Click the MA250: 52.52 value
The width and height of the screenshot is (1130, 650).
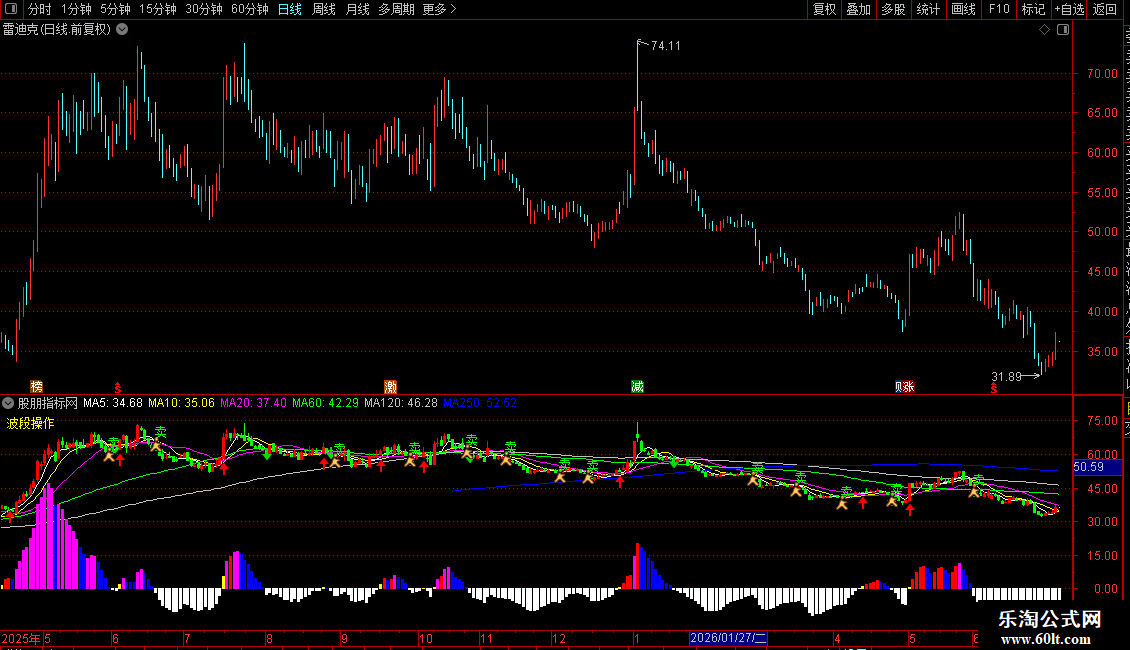[x=479, y=403]
